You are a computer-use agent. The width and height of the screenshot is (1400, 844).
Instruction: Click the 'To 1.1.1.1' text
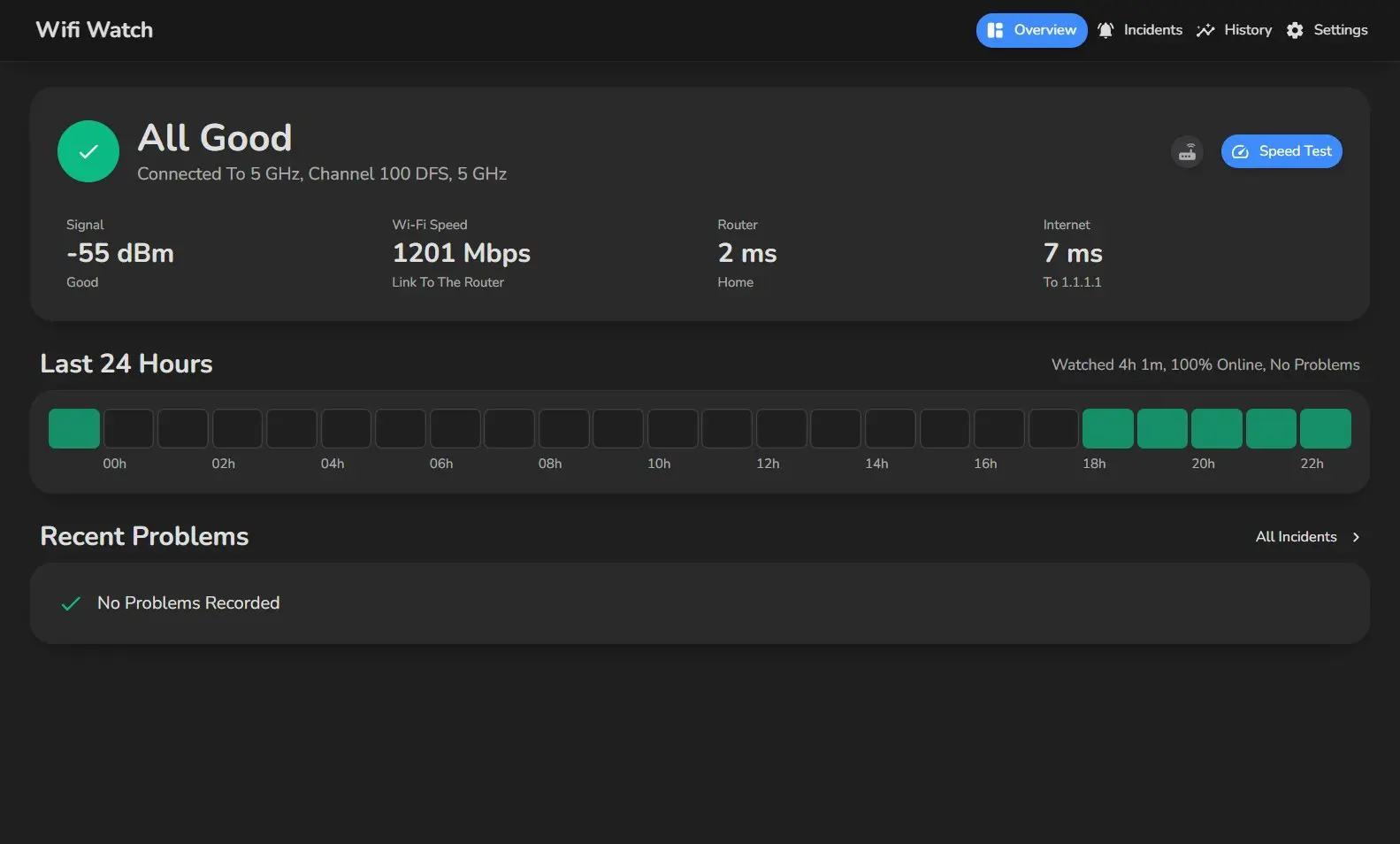point(1072,282)
